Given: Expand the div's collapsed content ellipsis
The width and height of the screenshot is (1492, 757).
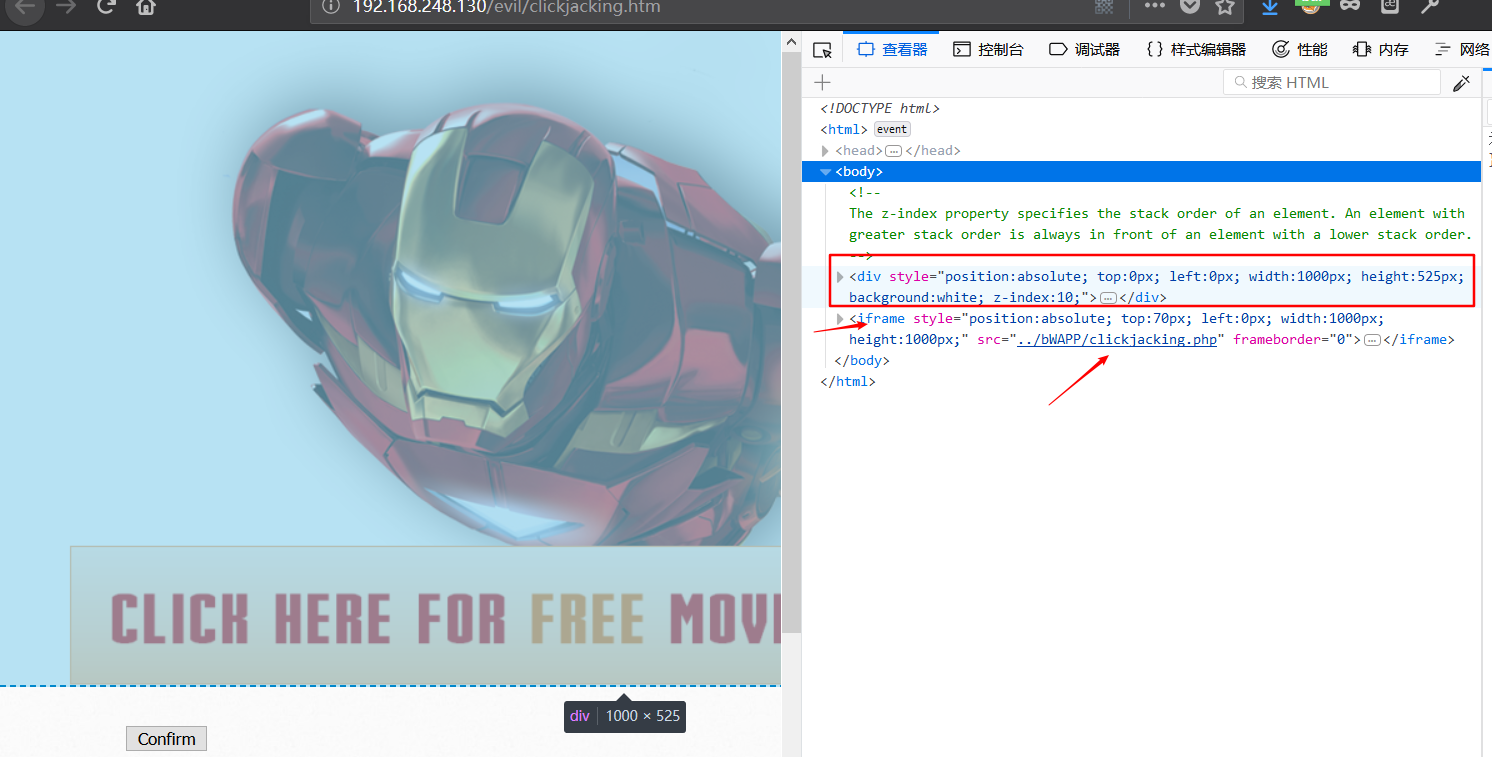Looking at the screenshot, I should pyautogui.click(x=1108, y=298).
